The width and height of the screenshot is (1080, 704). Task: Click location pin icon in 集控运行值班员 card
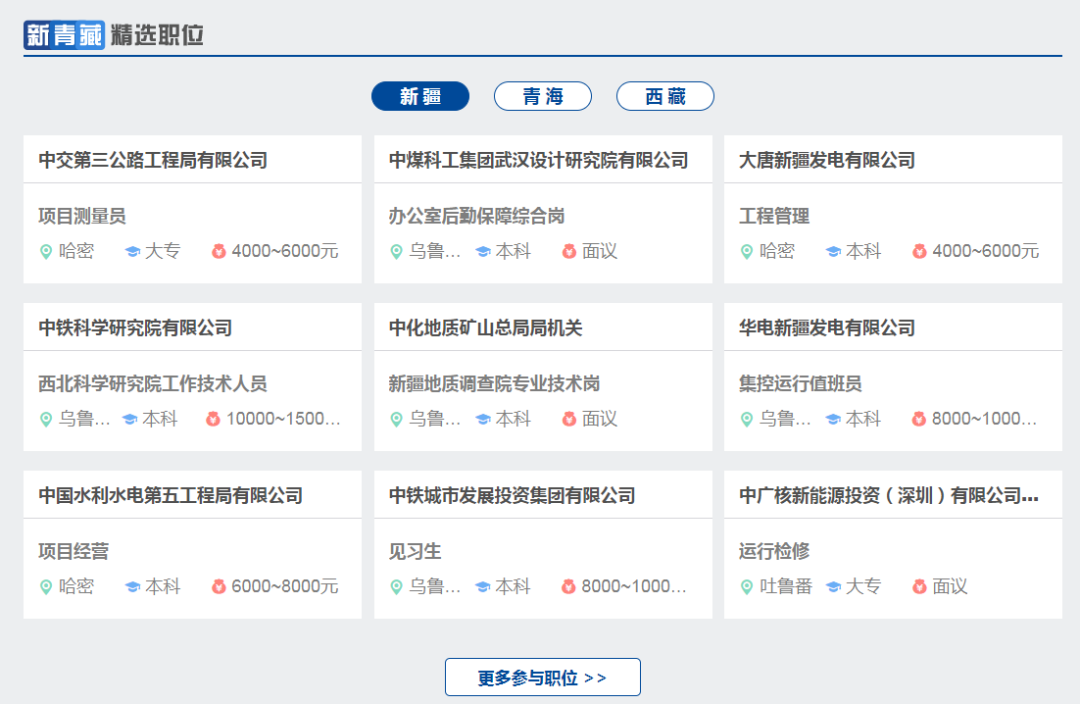[x=746, y=419]
